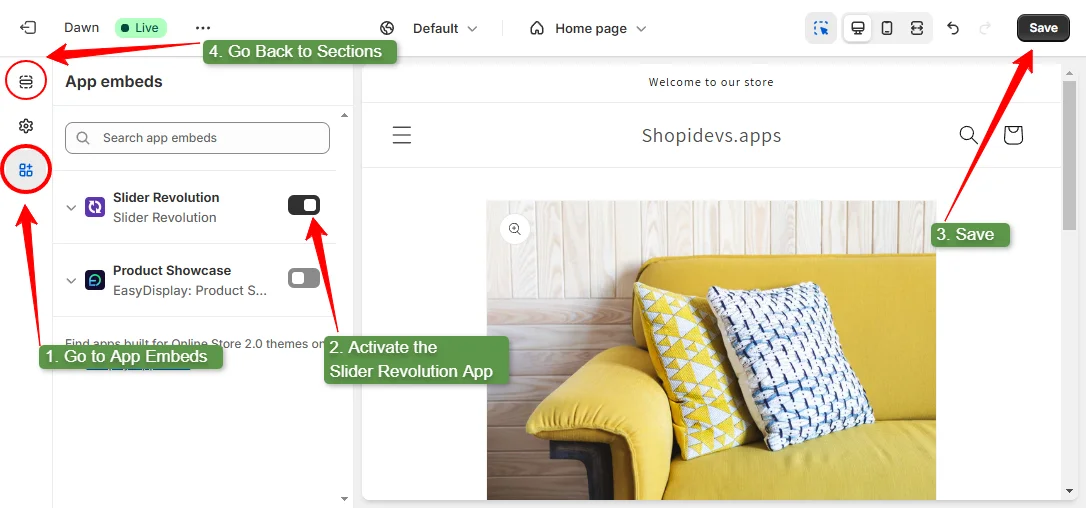
Task: Click the exit editor icon
Action: click(28, 28)
